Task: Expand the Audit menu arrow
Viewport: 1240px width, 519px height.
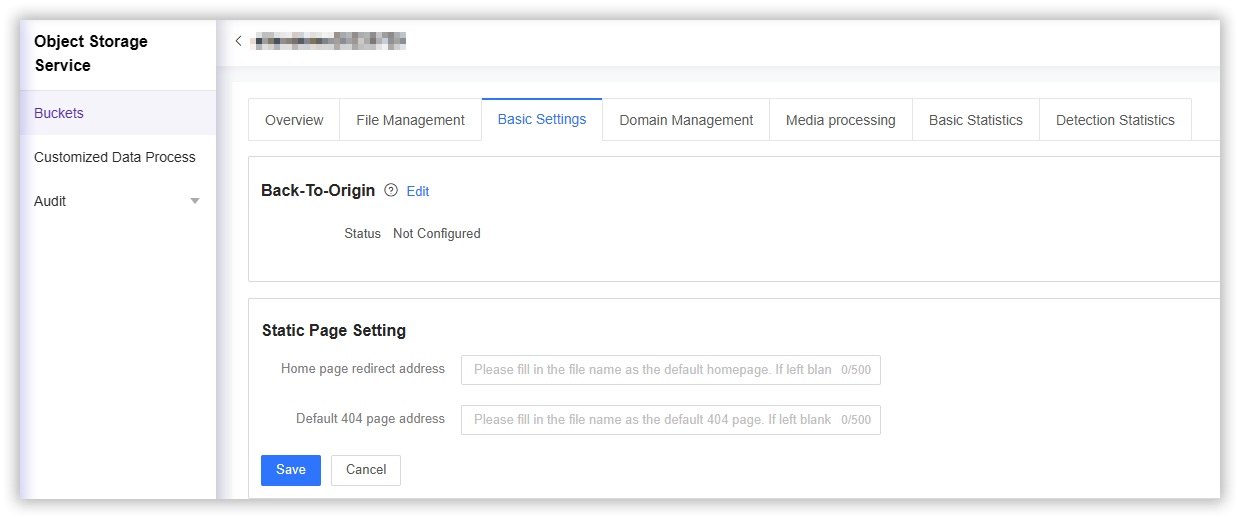Action: click(195, 201)
